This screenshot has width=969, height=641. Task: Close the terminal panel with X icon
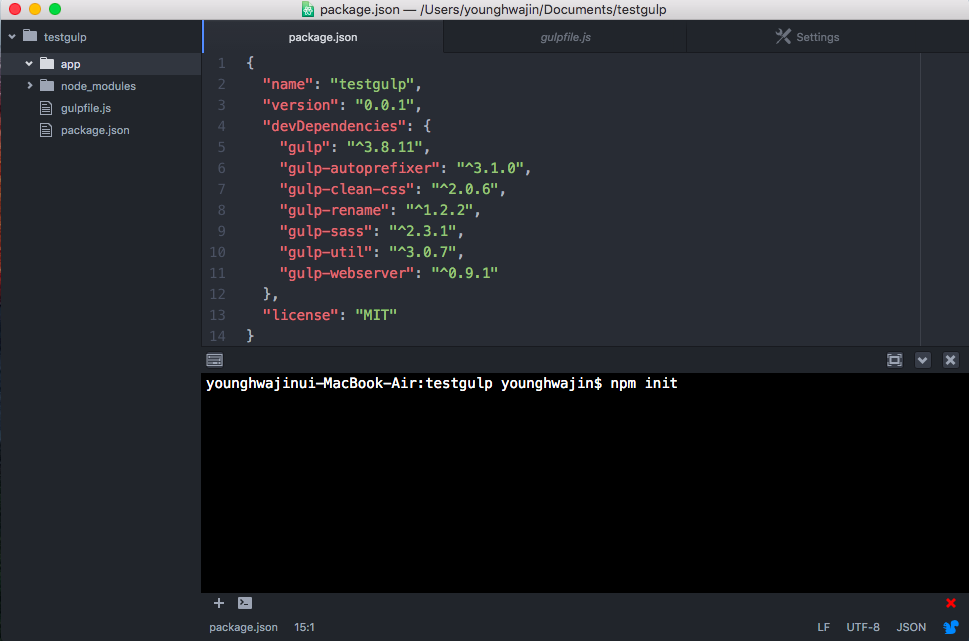pos(950,360)
